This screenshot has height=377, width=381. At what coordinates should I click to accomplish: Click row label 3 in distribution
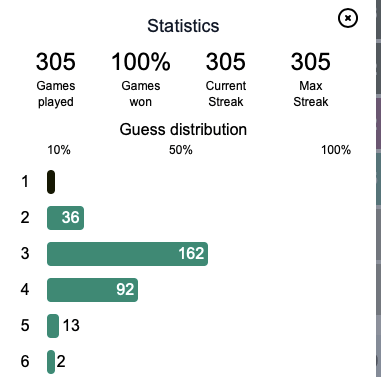coord(25,253)
